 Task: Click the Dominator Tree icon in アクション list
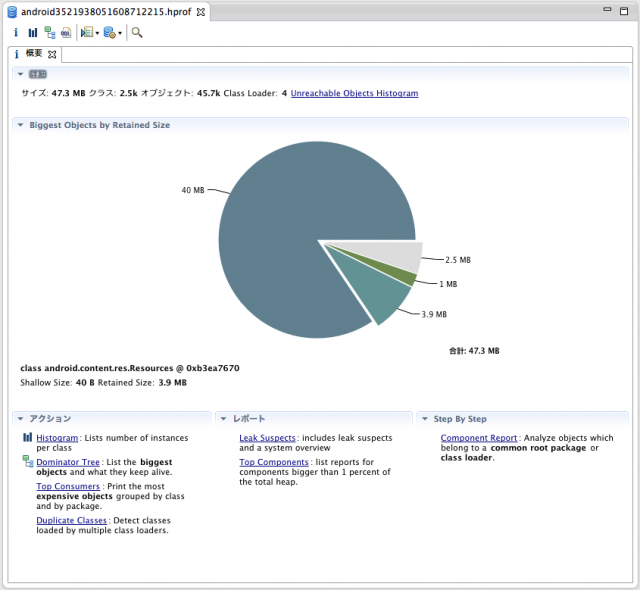click(x=28, y=461)
